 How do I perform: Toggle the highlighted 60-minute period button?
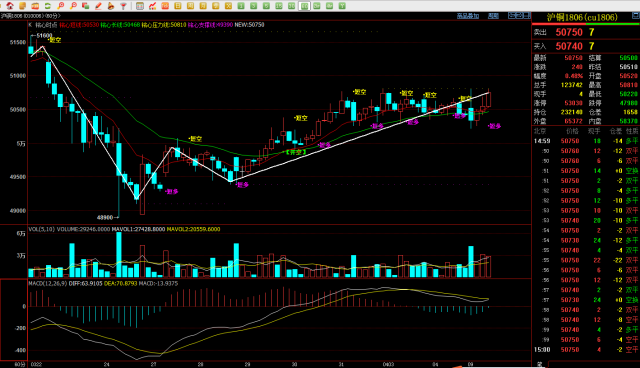click(304, 6)
